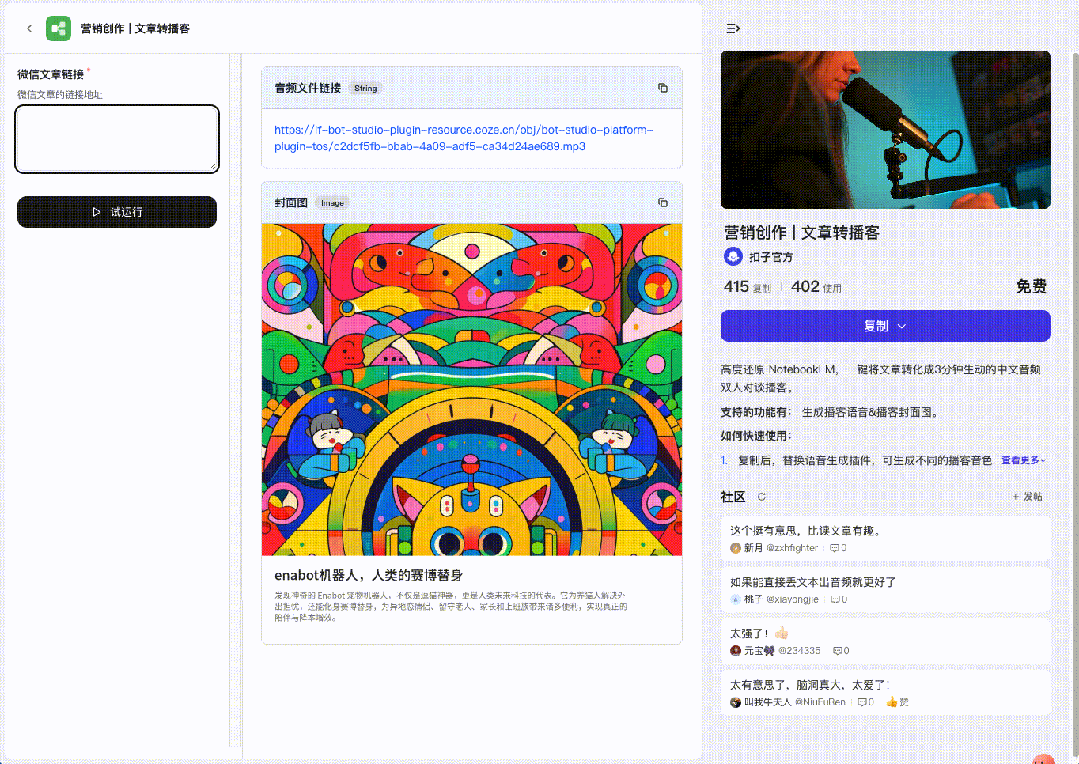Click the String type tag
Screen dimensions: 1079x764
[365, 88]
